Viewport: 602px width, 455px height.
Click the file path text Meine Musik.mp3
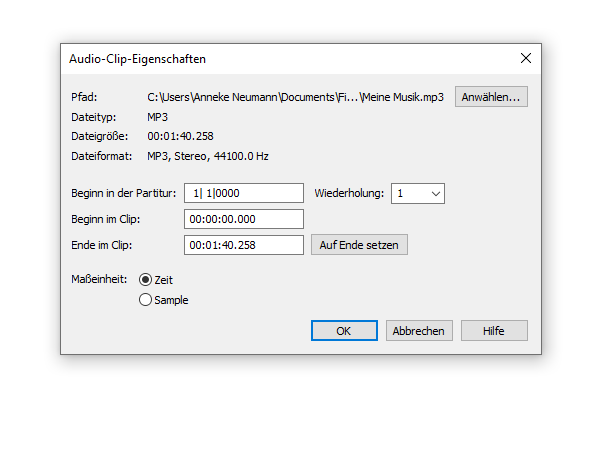click(x=402, y=97)
